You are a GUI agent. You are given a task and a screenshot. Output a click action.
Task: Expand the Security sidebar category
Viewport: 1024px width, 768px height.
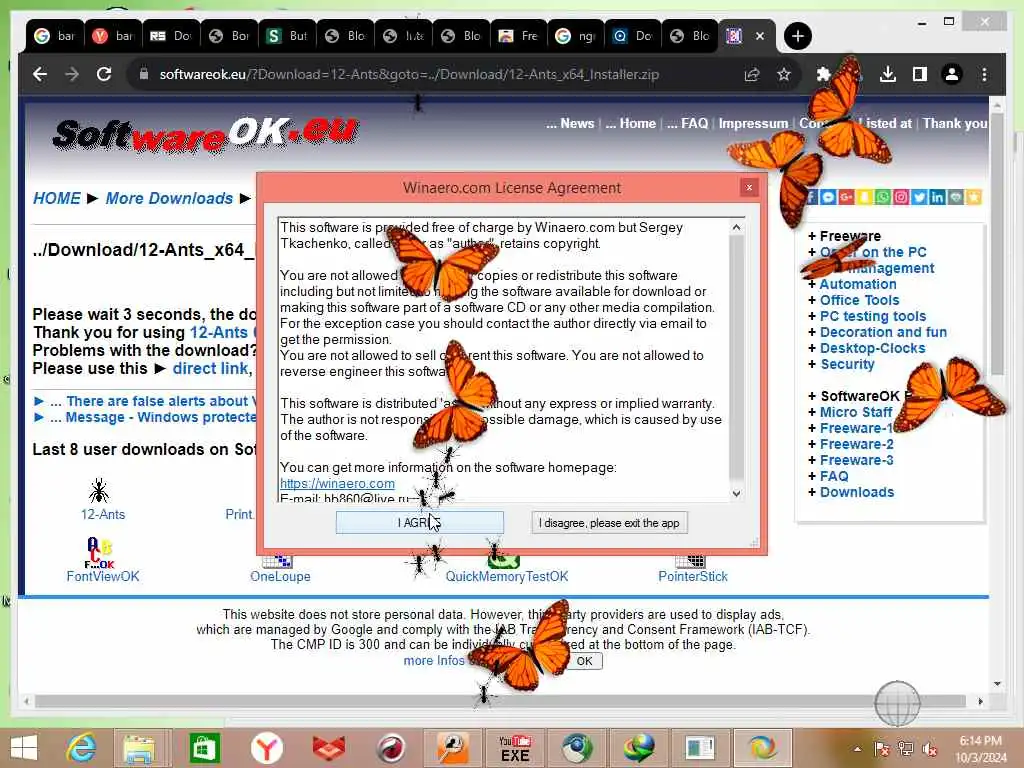coord(847,364)
